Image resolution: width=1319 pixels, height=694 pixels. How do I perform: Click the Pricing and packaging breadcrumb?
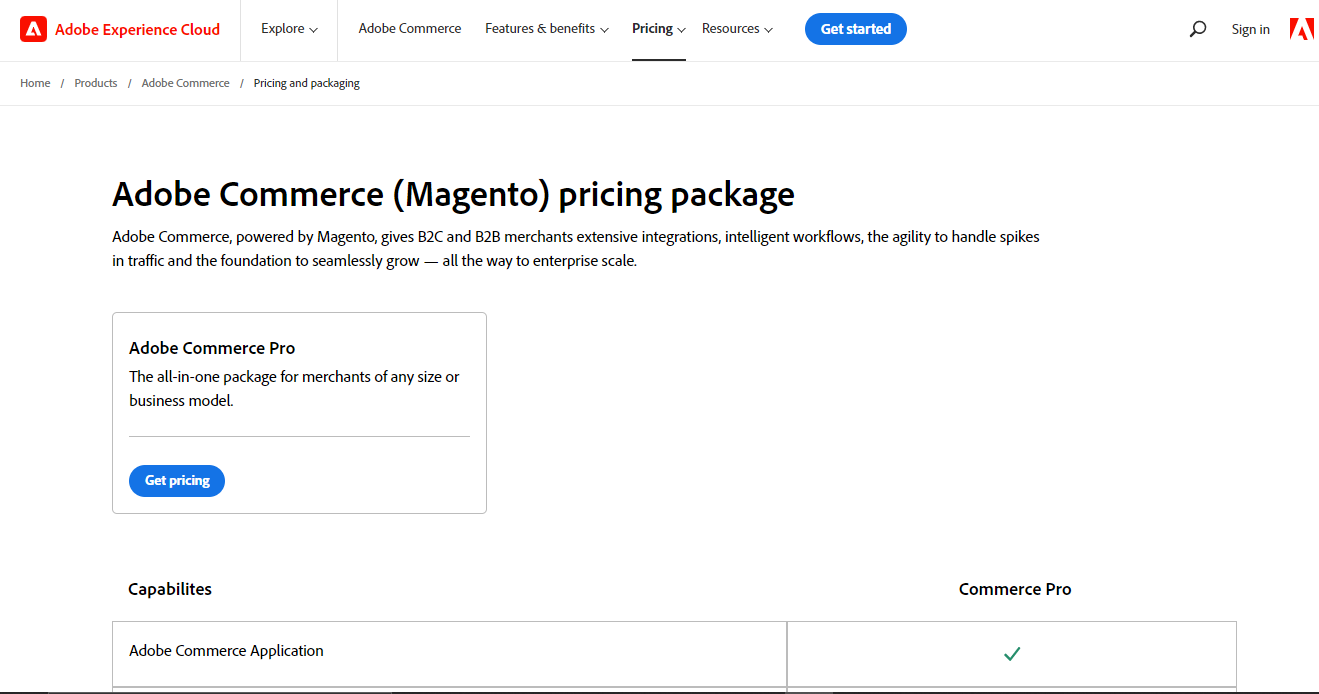point(306,83)
